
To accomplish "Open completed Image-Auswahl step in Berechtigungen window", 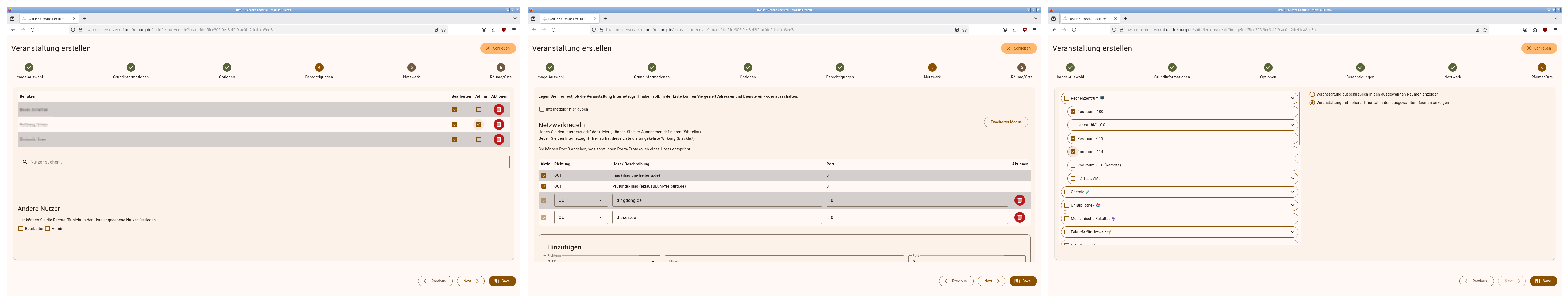I will (29, 68).
